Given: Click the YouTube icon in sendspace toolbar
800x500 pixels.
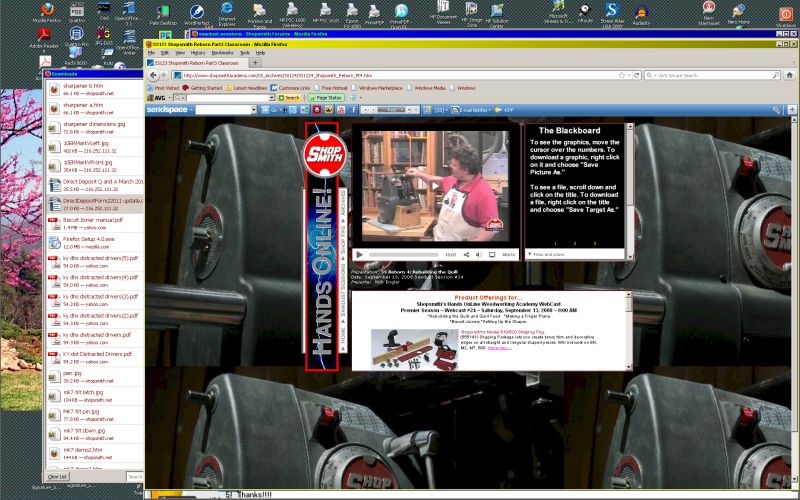Looking at the screenshot, I should (341, 110).
